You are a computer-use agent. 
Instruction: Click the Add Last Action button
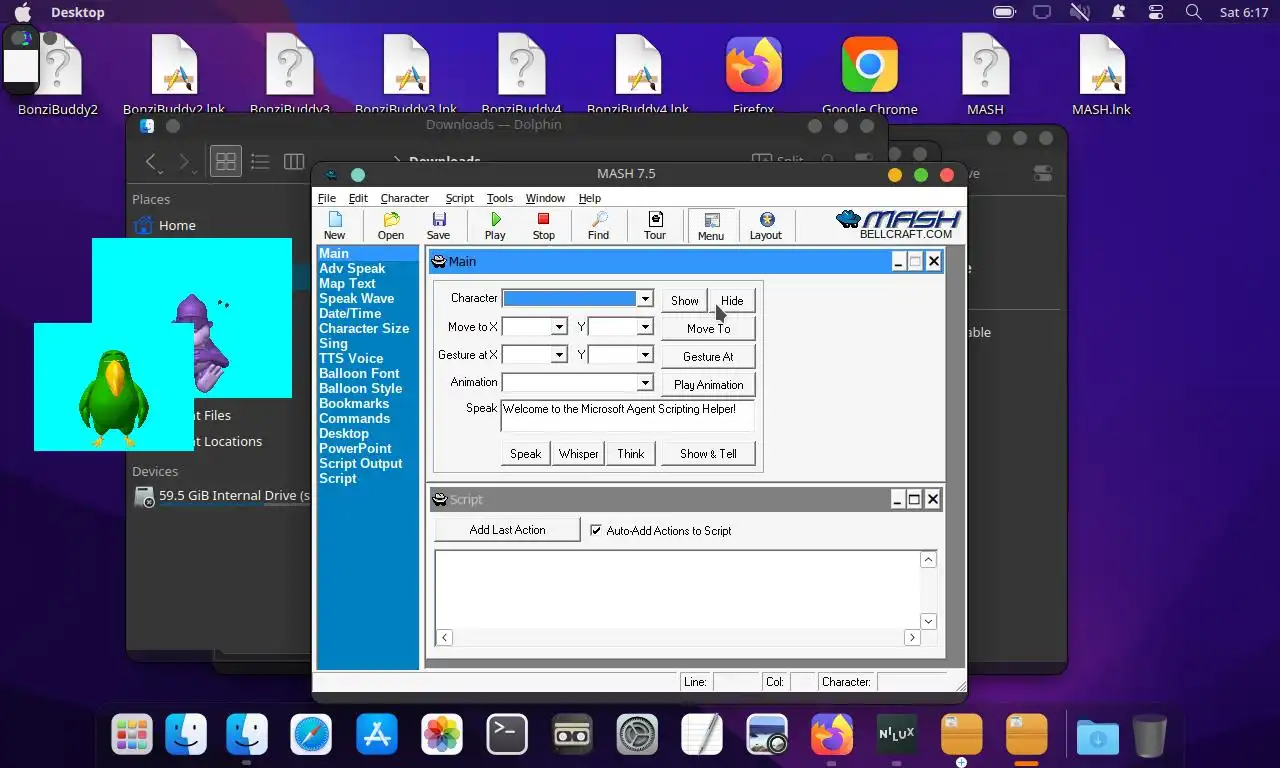pos(507,530)
